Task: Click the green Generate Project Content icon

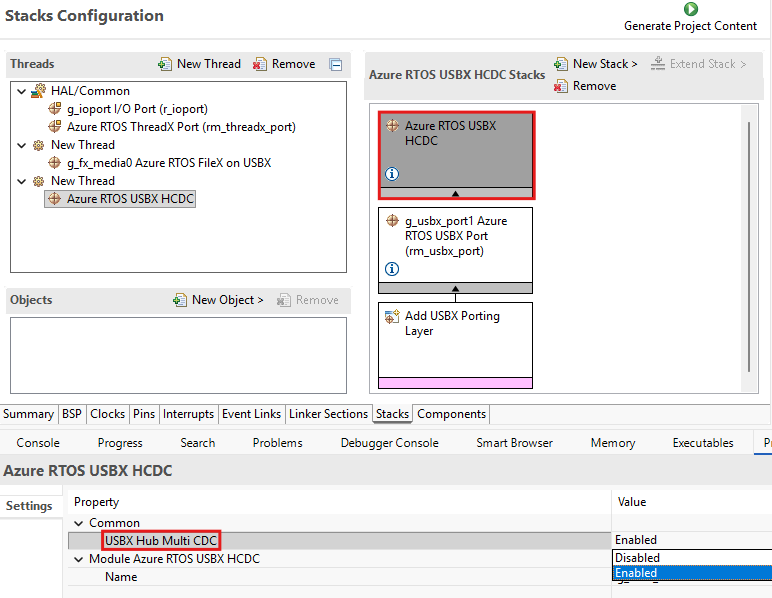Action: point(691,9)
